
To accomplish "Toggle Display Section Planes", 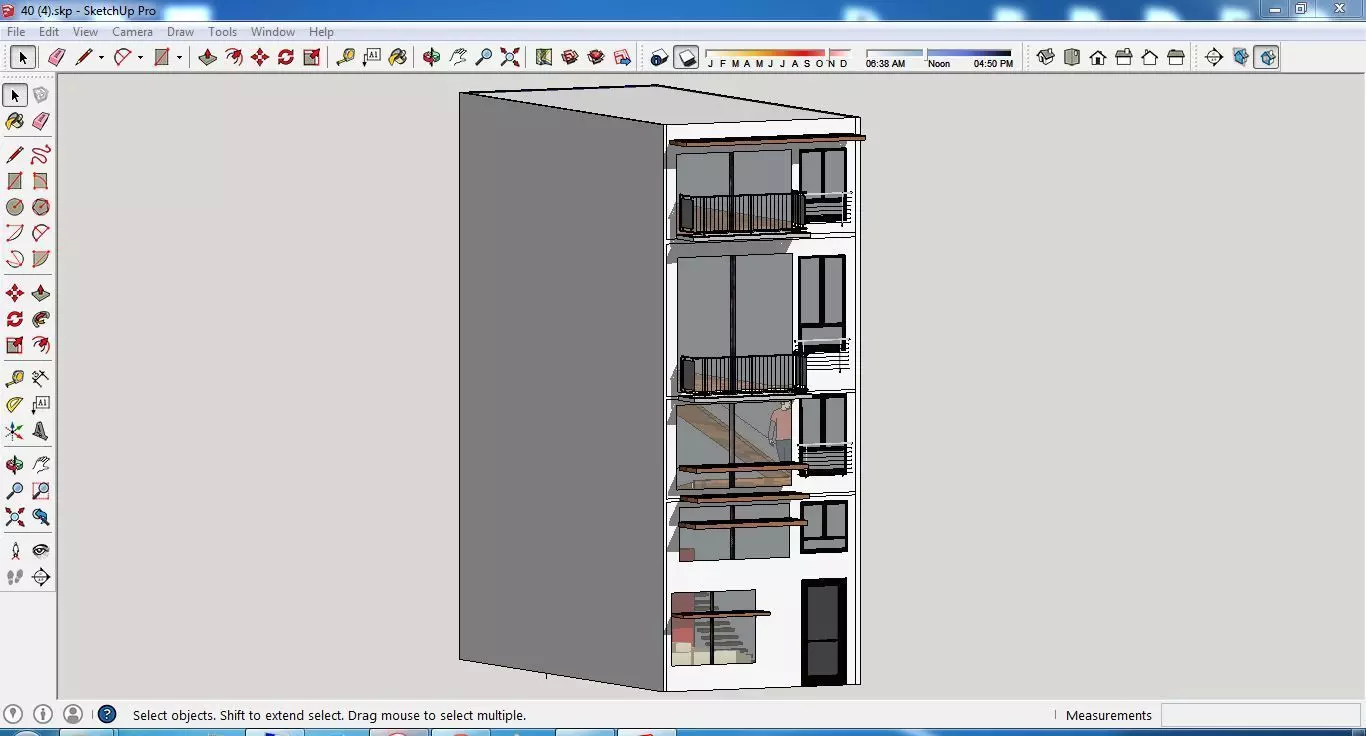I will tap(1241, 57).
